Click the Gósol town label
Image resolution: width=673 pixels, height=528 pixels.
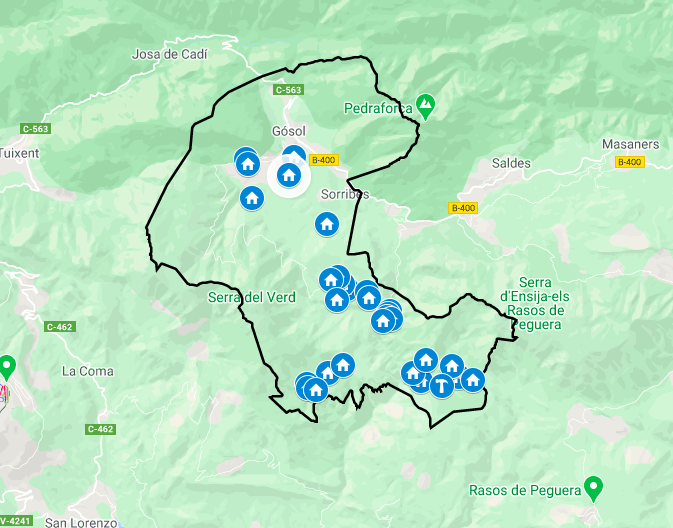click(x=289, y=131)
